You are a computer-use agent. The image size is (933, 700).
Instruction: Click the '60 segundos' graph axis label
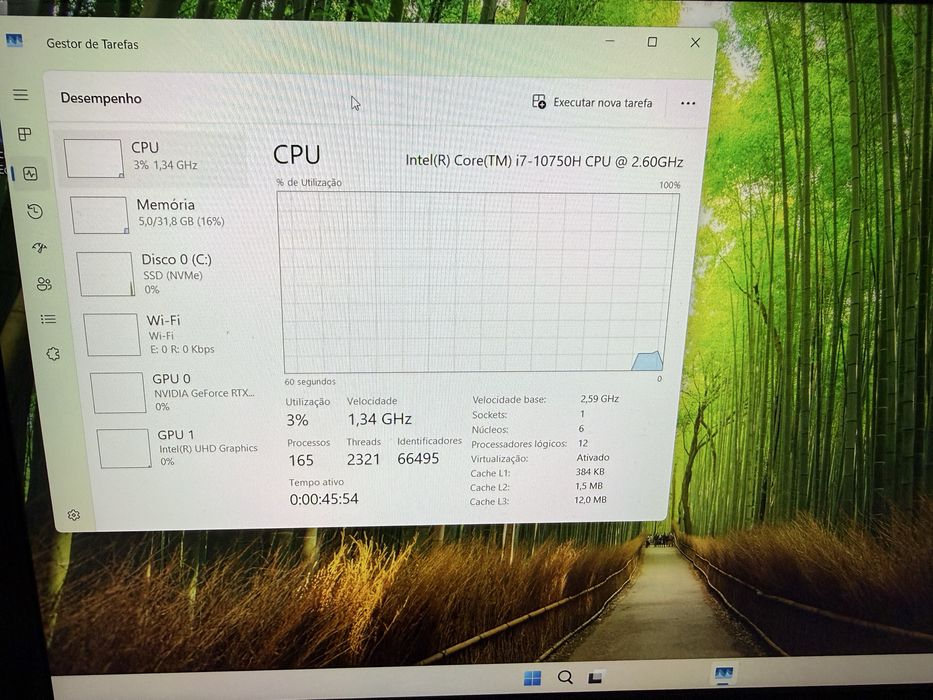tap(310, 382)
